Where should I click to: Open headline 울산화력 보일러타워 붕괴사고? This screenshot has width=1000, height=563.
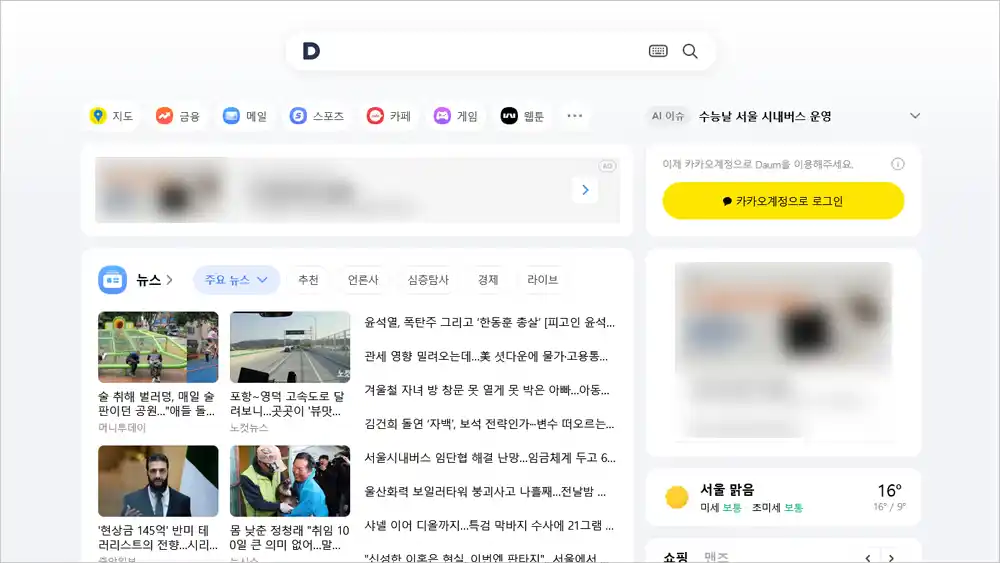pos(485,492)
